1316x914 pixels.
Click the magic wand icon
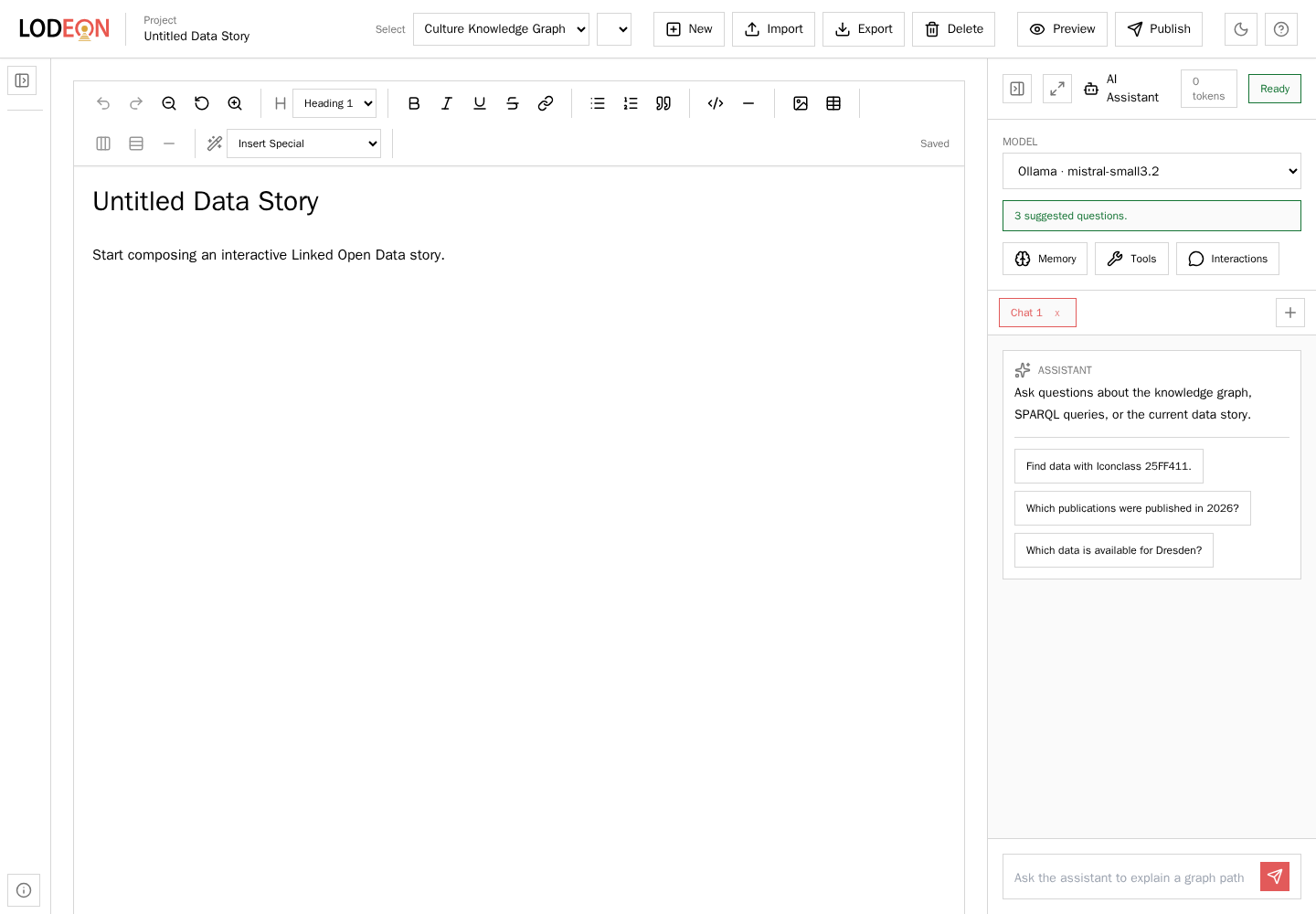click(x=215, y=143)
